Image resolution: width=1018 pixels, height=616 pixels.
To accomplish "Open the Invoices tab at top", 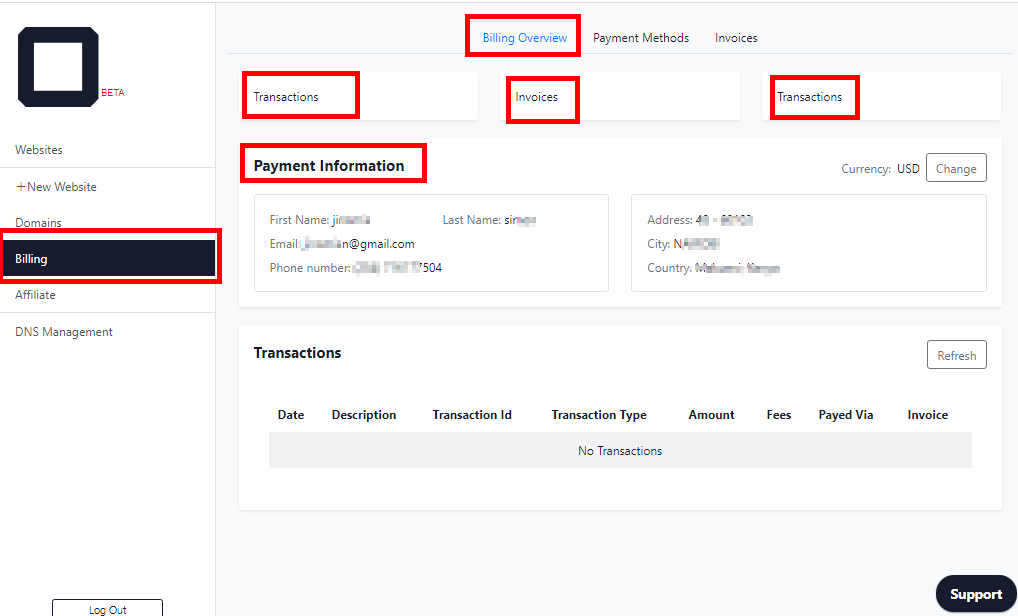I will pos(736,38).
